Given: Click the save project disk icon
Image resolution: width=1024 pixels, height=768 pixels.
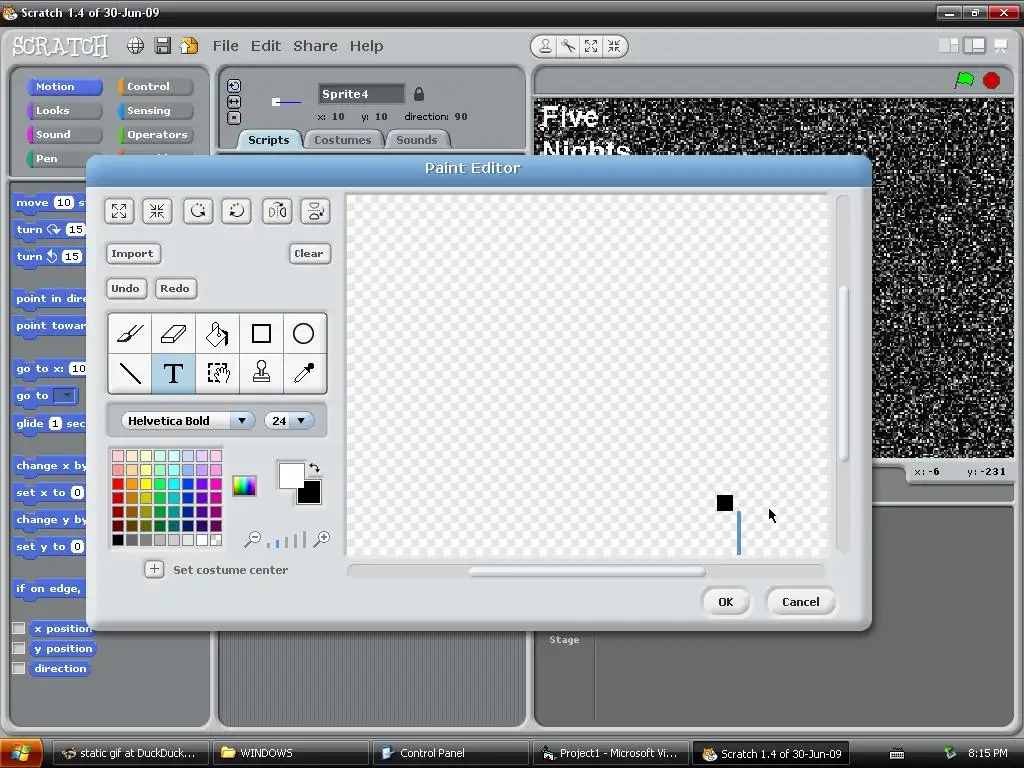Looking at the screenshot, I should [163, 46].
